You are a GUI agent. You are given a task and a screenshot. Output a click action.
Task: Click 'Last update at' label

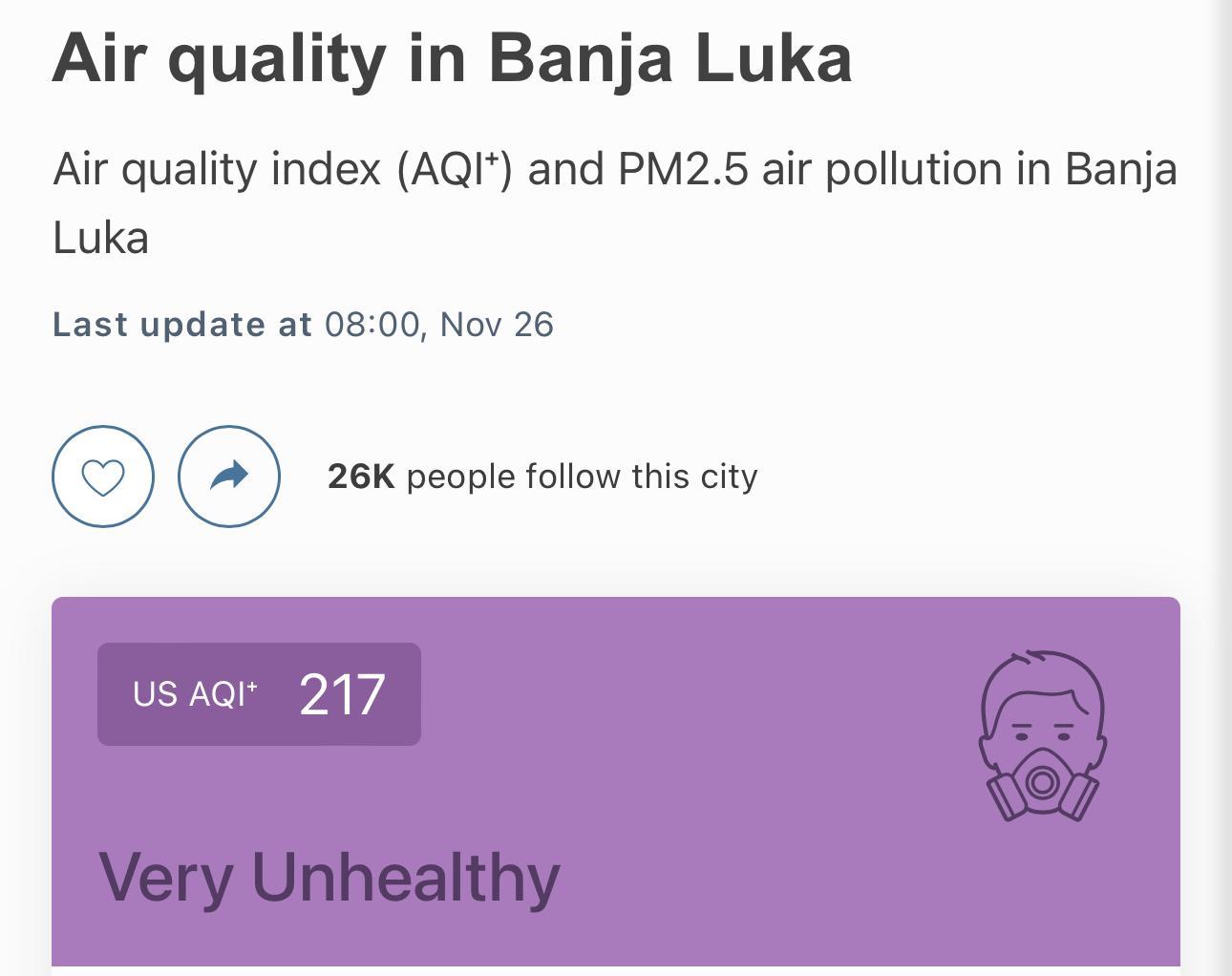click(x=182, y=325)
